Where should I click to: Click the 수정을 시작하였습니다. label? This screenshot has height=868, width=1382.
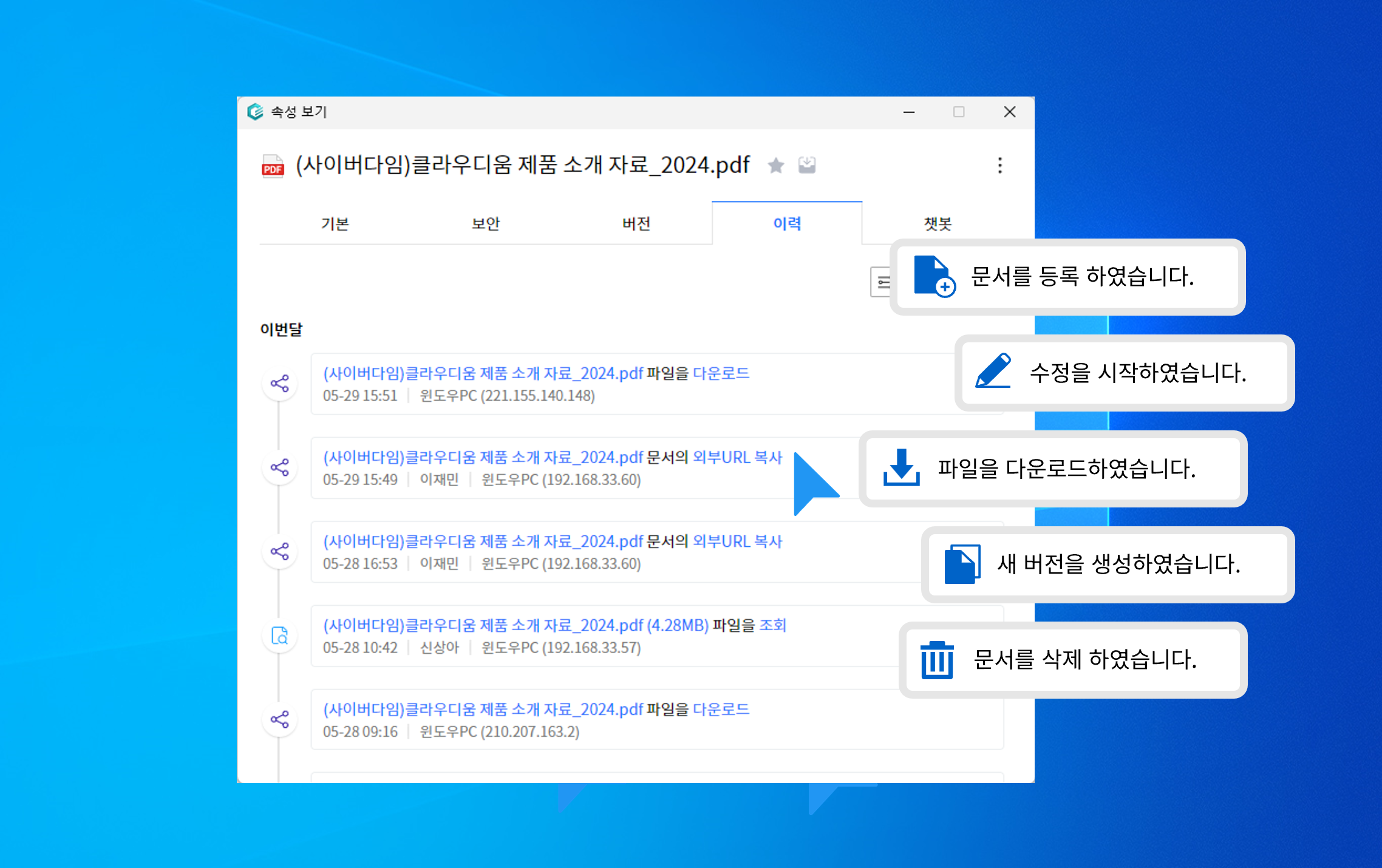coord(1138,372)
